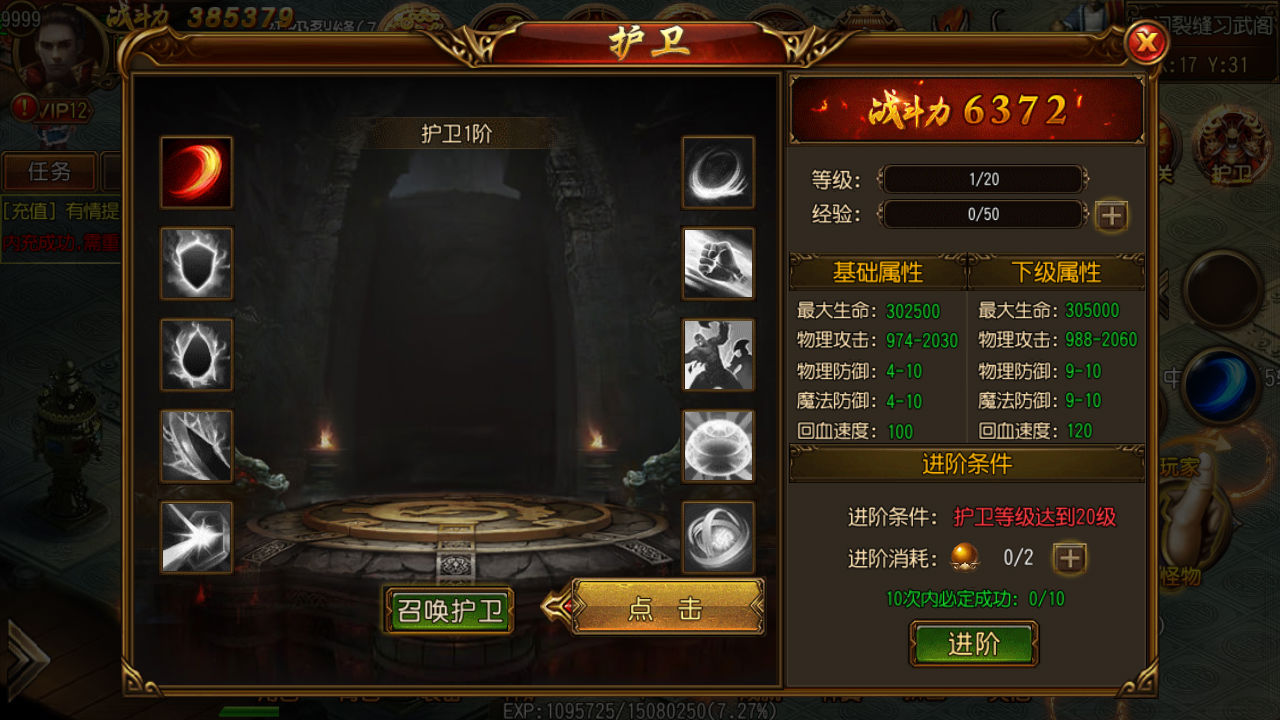The height and width of the screenshot is (720, 1280).
Task: Open the 任务 tab on left
Action: 49,172
